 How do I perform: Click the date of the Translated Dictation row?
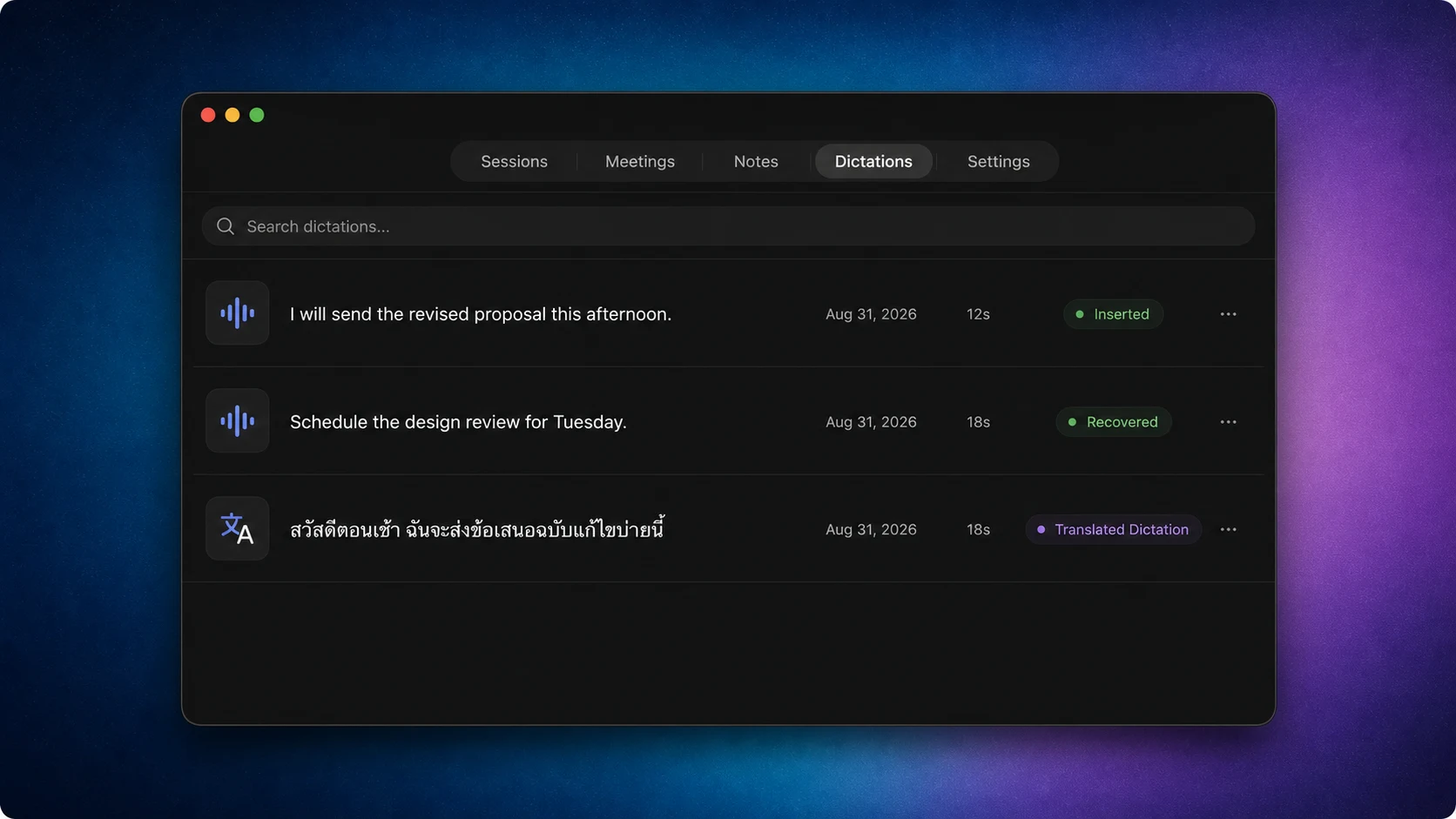point(871,529)
